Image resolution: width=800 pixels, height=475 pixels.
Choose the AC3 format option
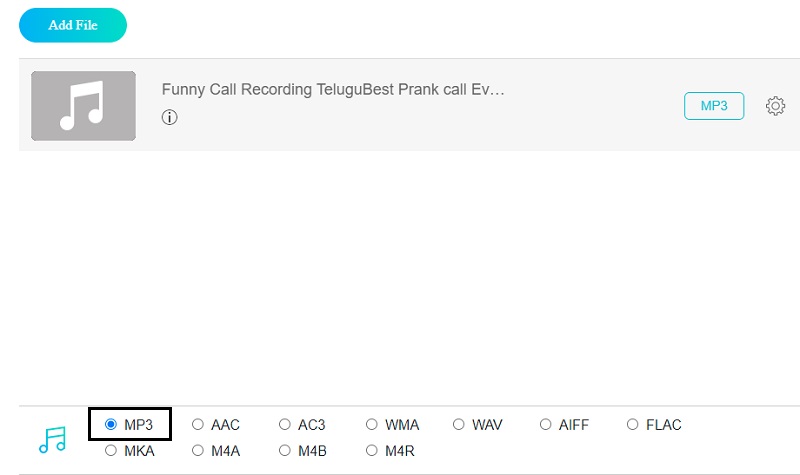(x=285, y=425)
